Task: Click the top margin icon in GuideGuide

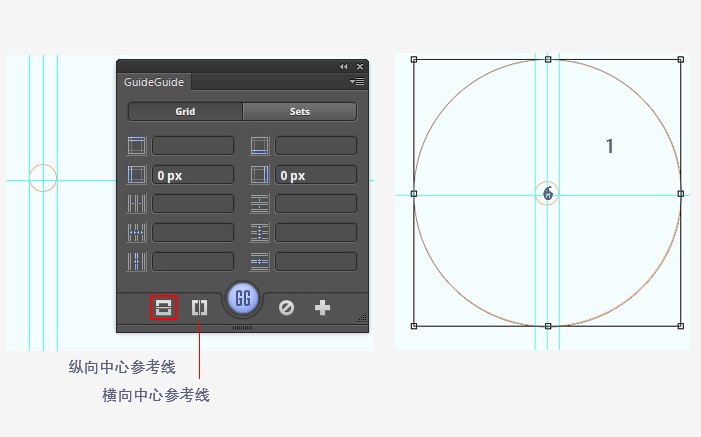Action: pyautogui.click(x=136, y=146)
